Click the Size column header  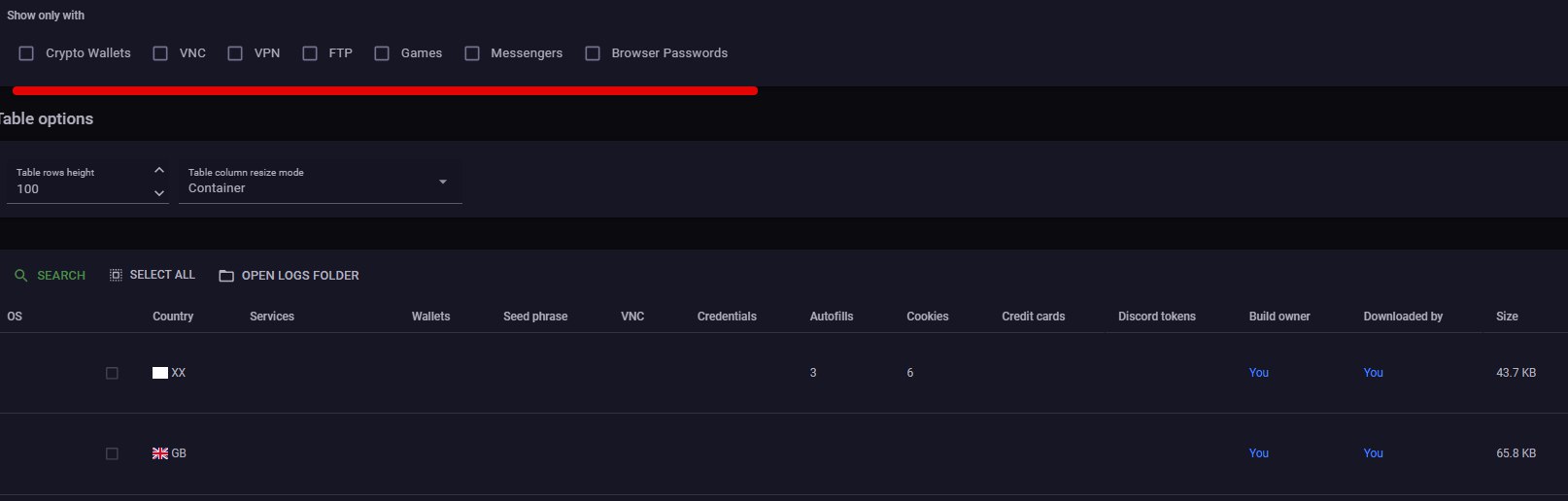(1507, 317)
